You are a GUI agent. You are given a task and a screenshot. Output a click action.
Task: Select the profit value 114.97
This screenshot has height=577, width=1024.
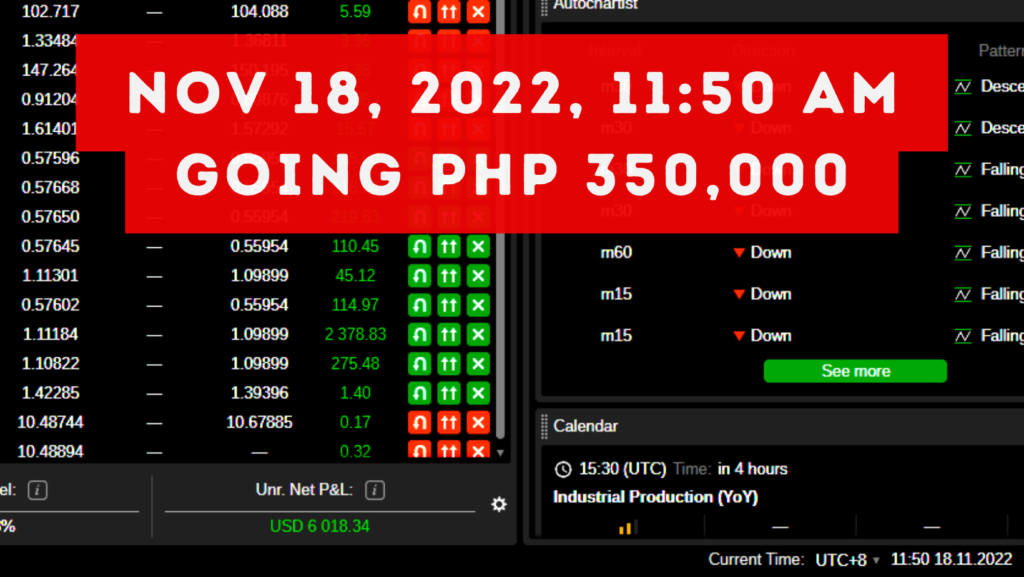click(x=355, y=305)
